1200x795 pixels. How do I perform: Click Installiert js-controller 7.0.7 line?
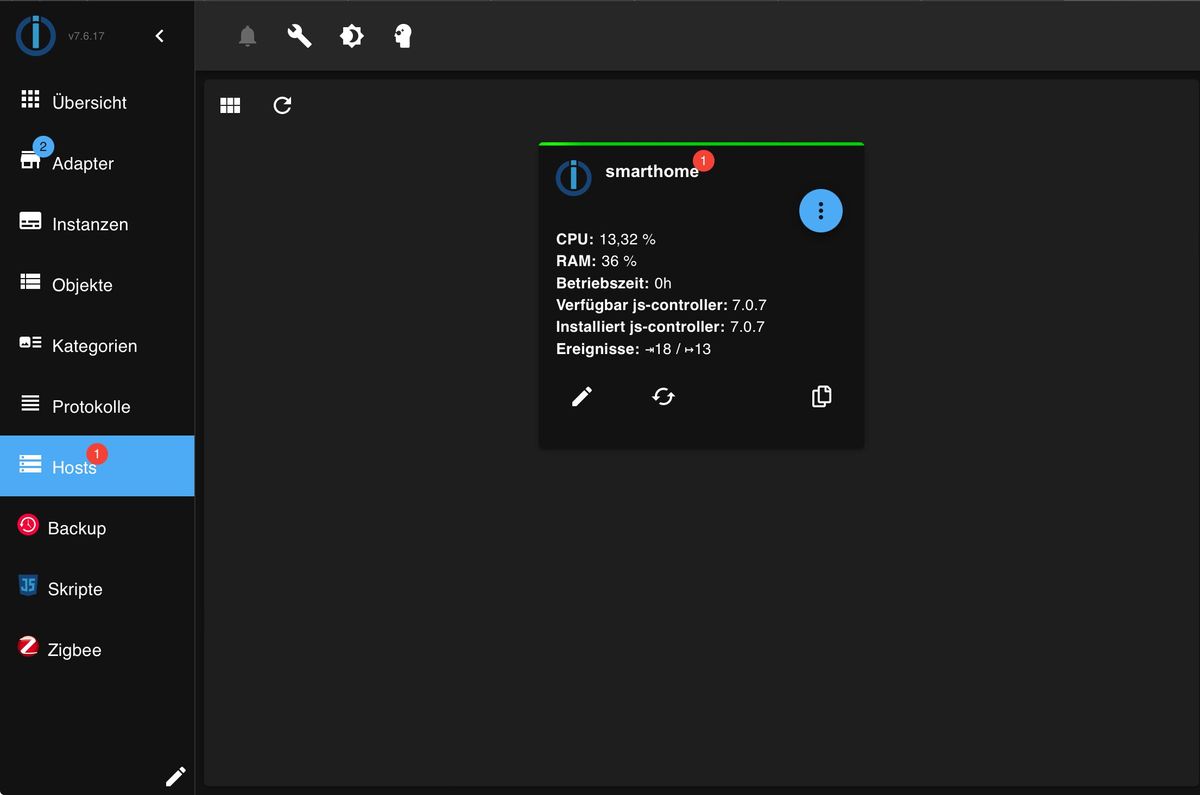coord(660,327)
